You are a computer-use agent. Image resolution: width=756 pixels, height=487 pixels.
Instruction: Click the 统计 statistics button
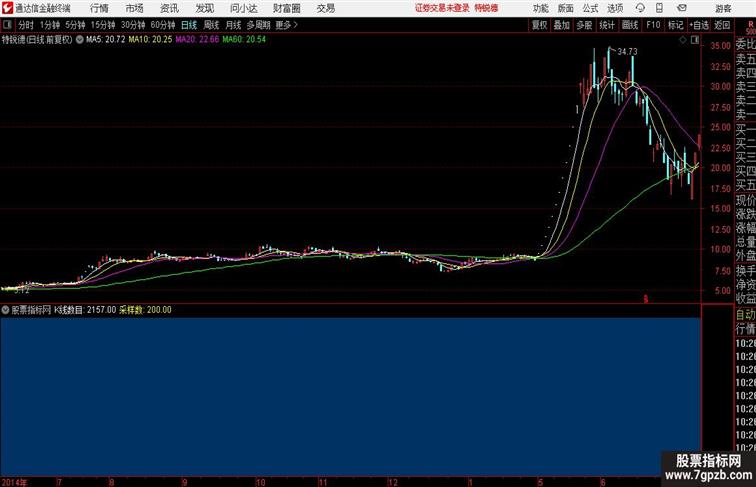tap(607, 25)
